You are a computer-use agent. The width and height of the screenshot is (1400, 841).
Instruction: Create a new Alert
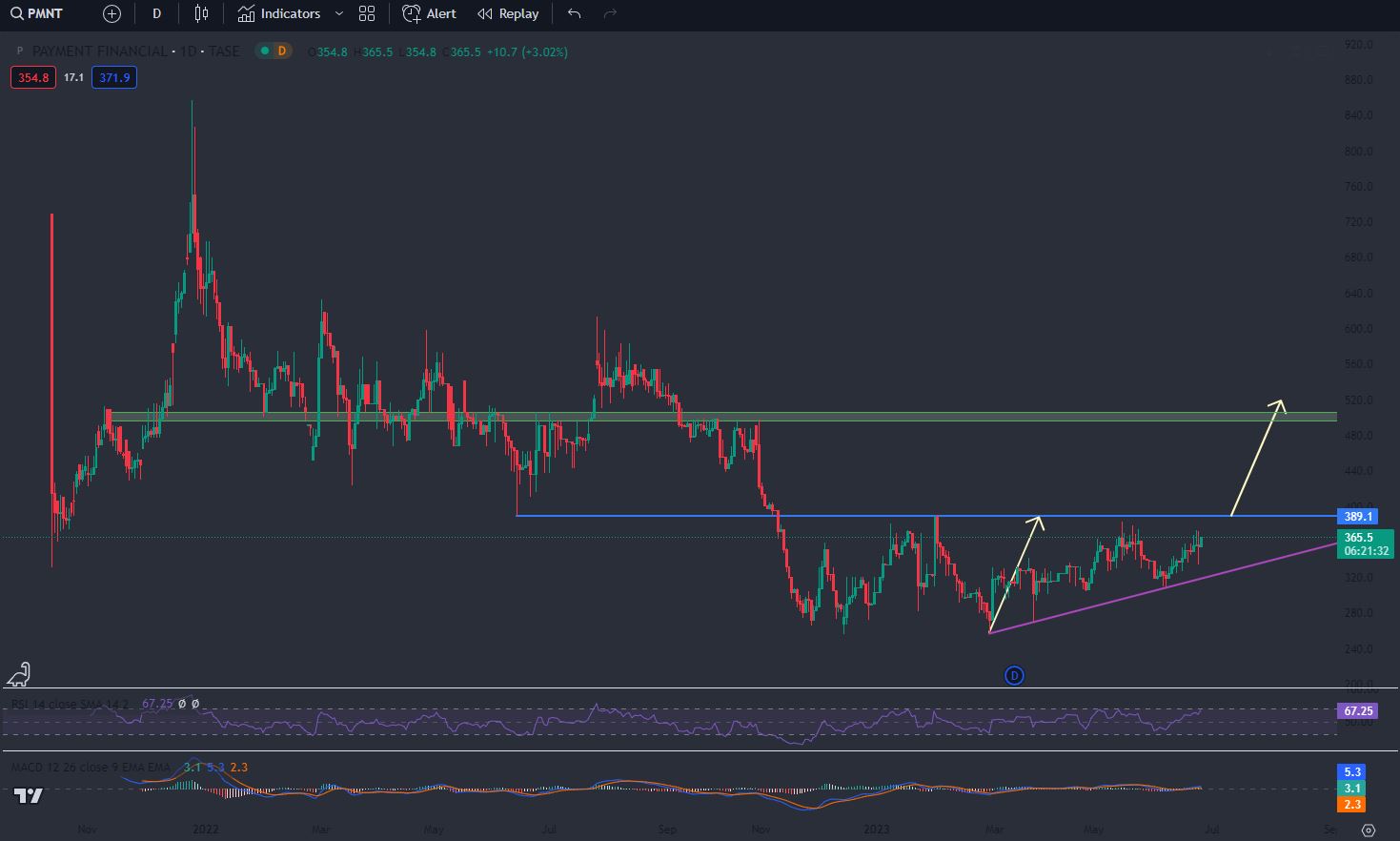pos(429,13)
